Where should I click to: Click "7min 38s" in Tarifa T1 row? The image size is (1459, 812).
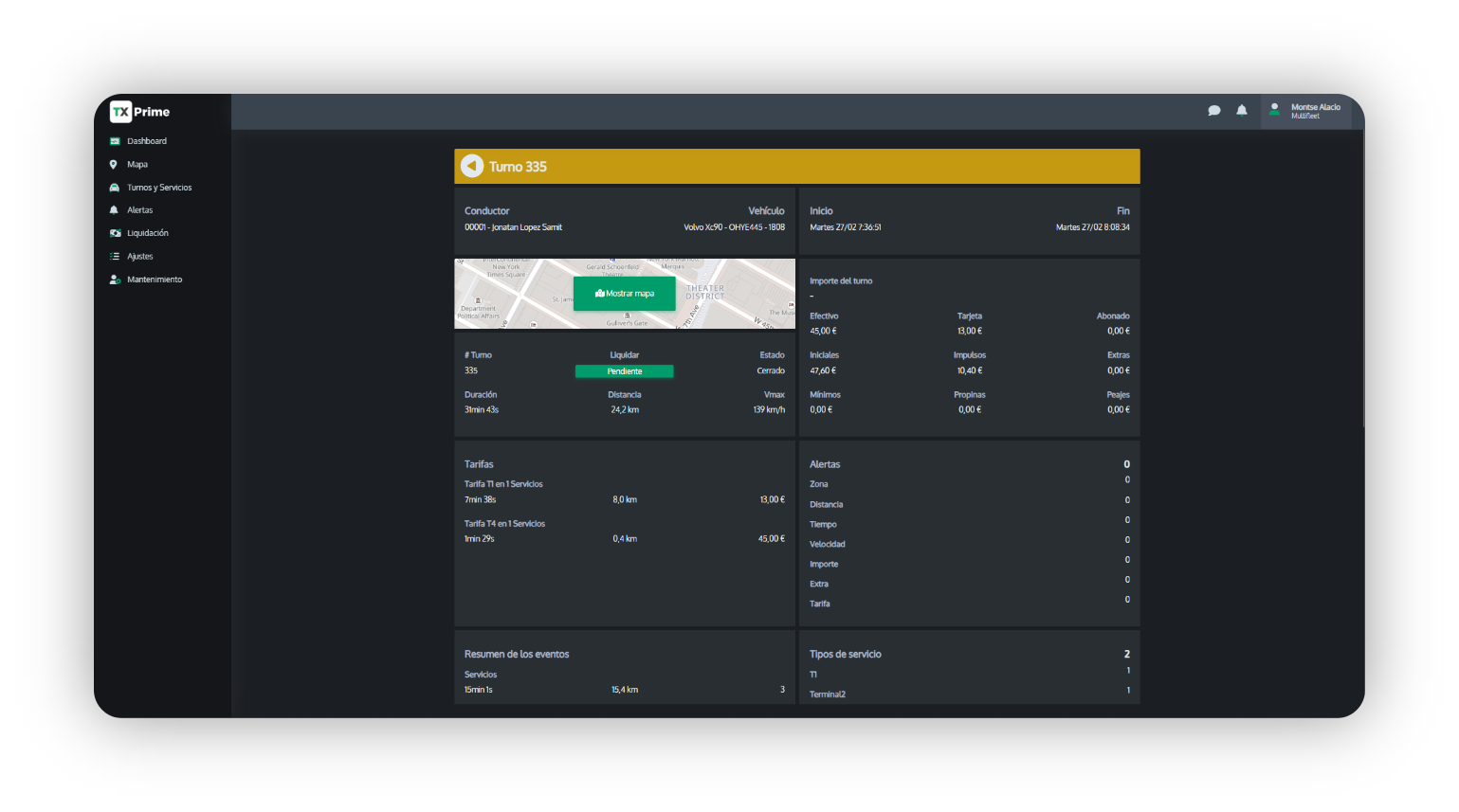(480, 500)
